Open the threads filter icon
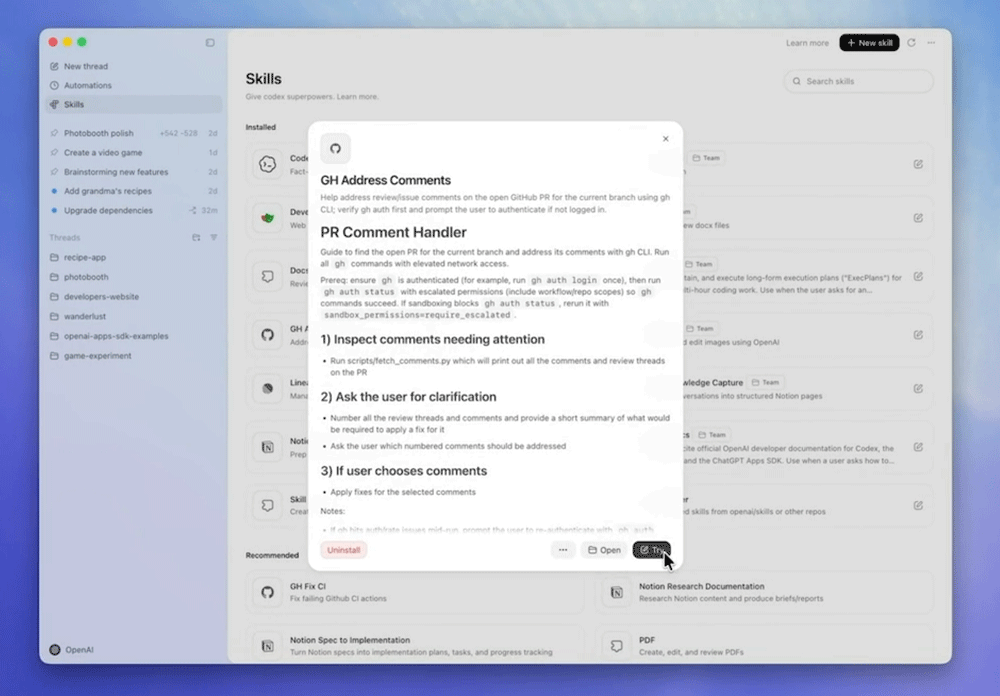This screenshot has height=696, width=1000. (213, 238)
